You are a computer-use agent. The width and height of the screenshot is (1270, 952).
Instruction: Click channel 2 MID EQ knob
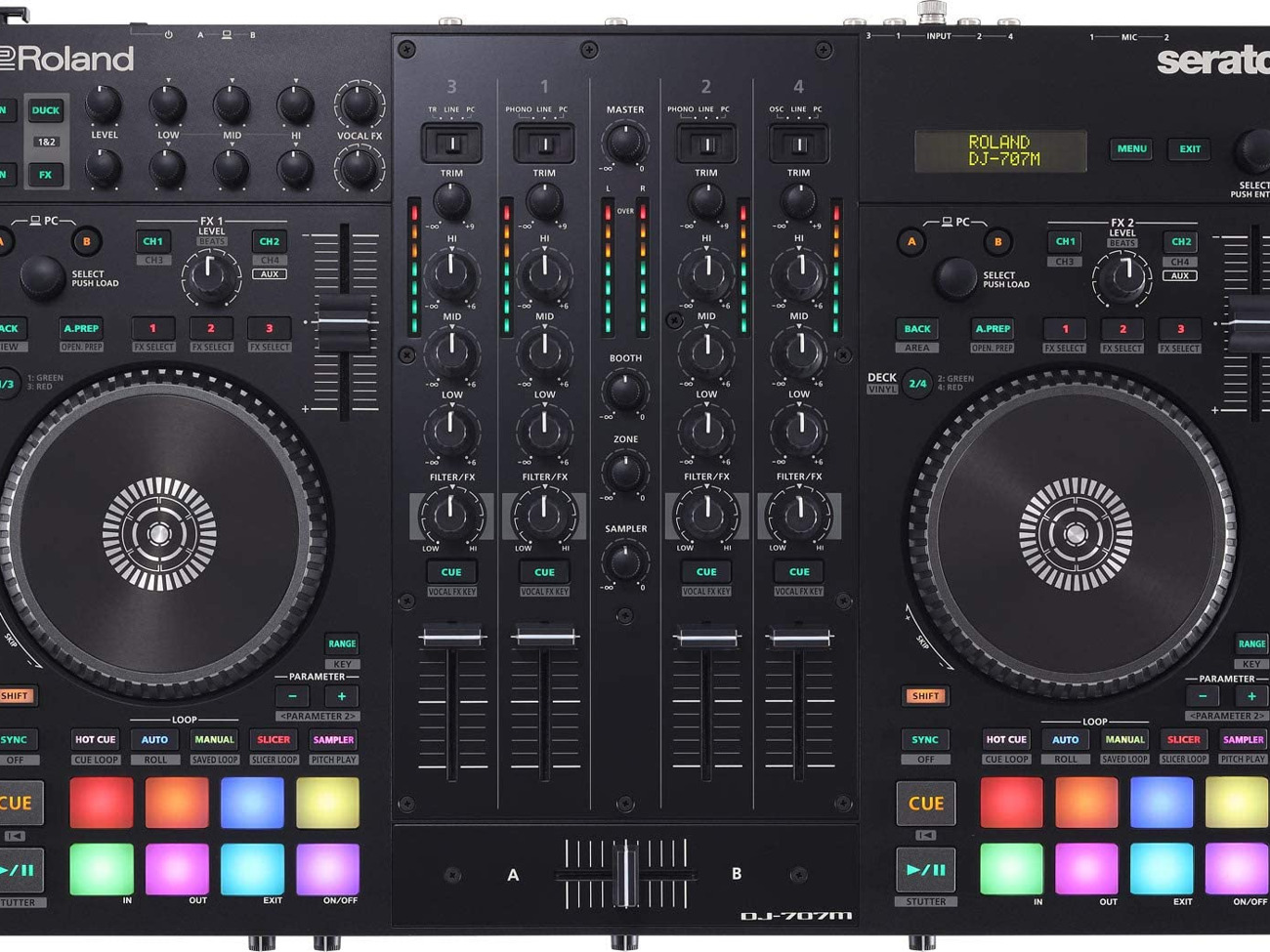click(x=706, y=352)
